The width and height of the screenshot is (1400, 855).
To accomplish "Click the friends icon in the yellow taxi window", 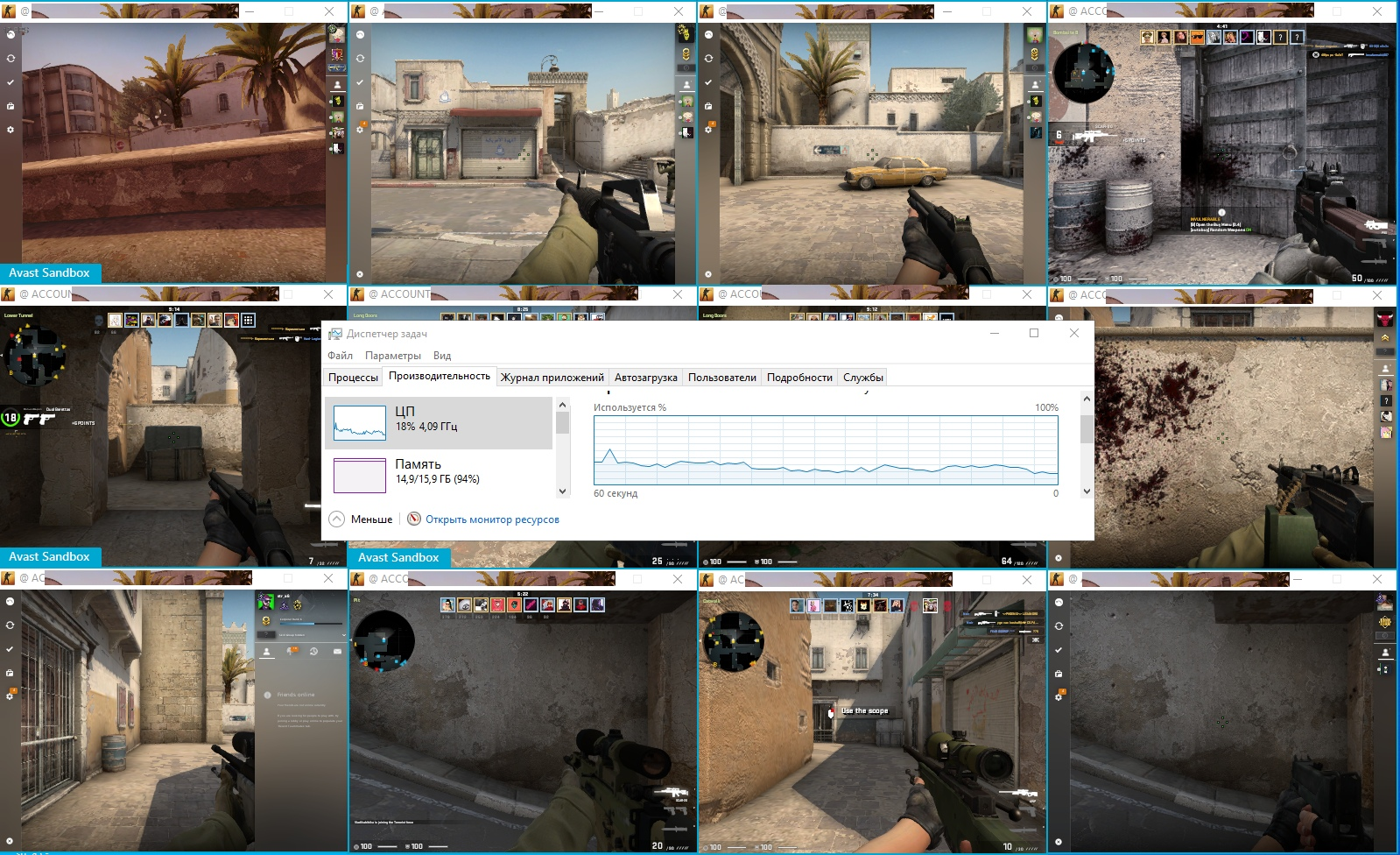I will pyautogui.click(x=1036, y=86).
